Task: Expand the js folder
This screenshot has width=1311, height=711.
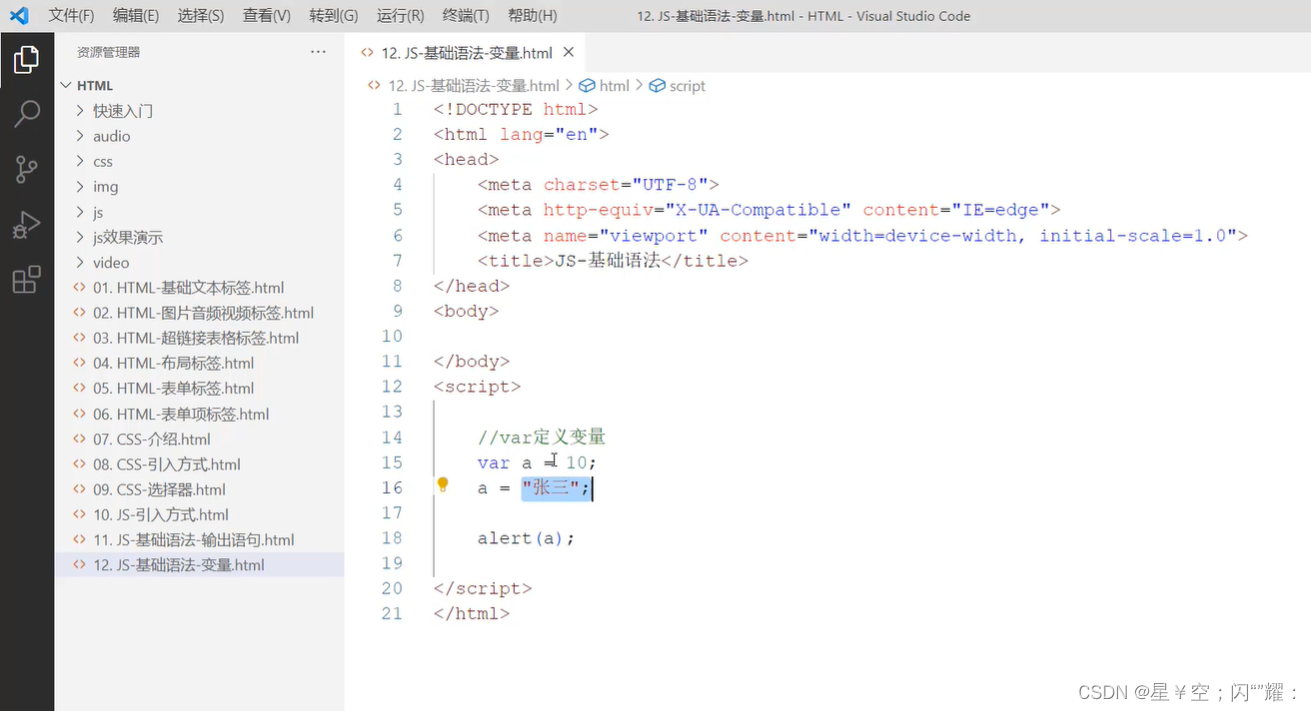Action: [99, 212]
